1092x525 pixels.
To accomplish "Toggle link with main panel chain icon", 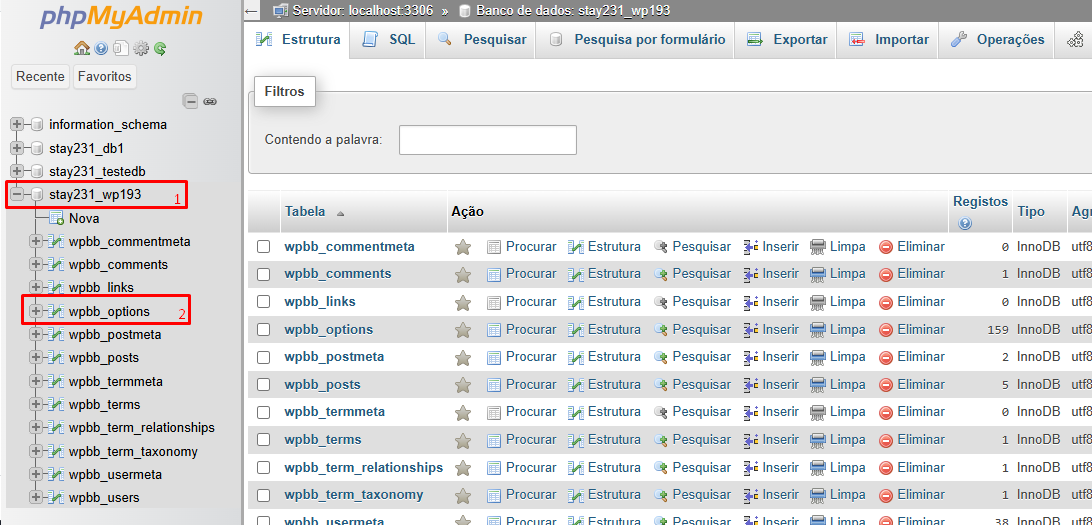I will pyautogui.click(x=210, y=102).
